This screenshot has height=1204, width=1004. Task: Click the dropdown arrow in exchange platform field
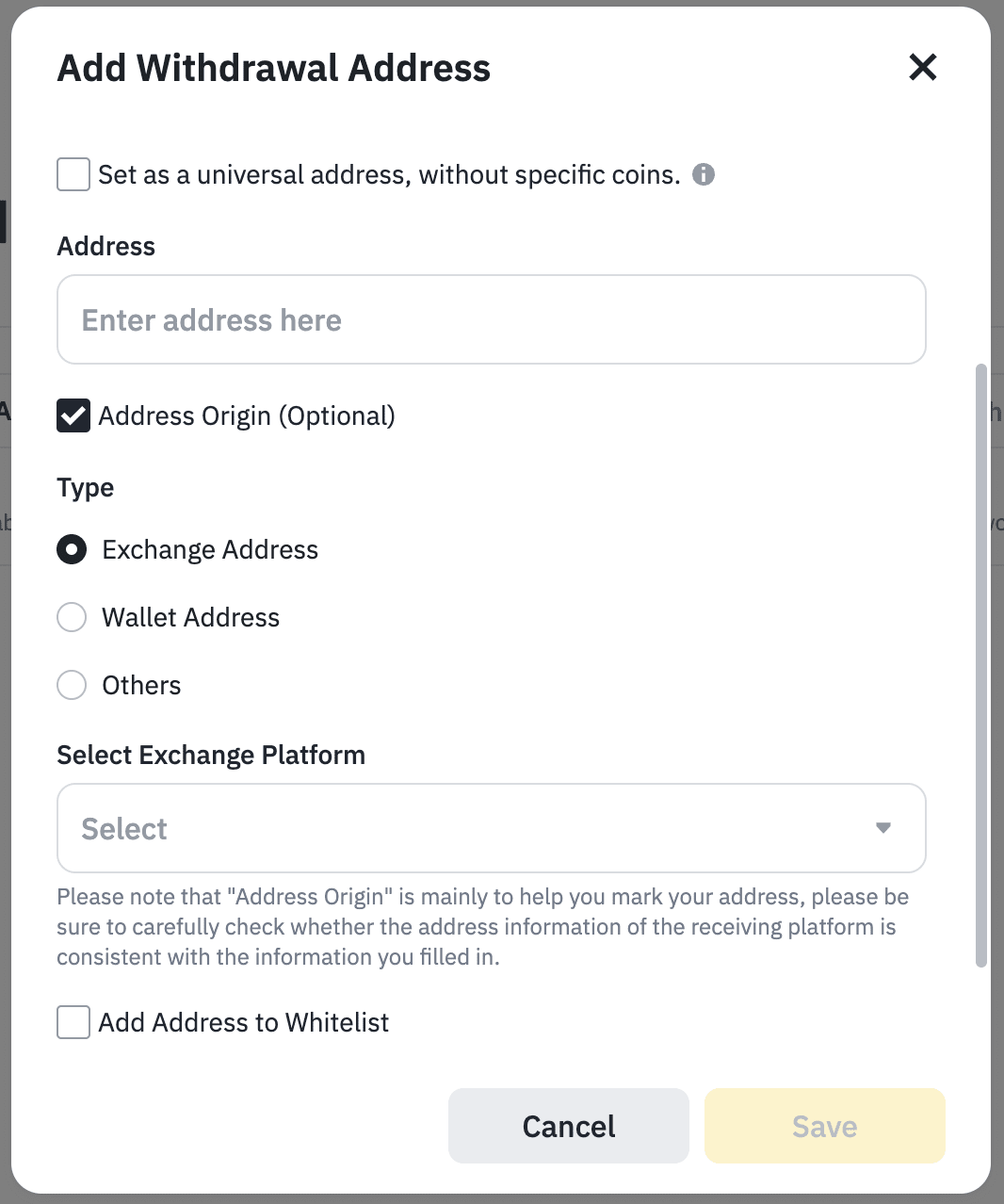pyautogui.click(x=883, y=828)
